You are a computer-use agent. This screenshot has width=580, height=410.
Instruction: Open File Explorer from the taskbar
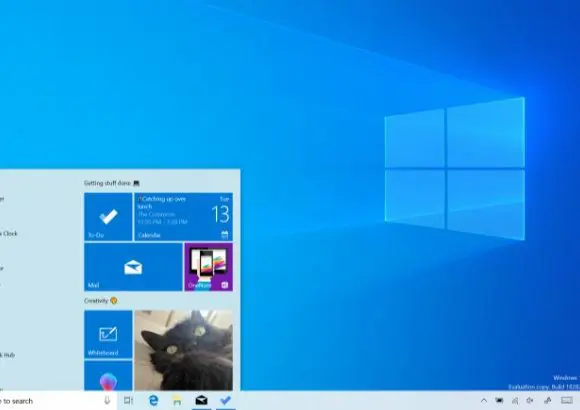click(177, 400)
